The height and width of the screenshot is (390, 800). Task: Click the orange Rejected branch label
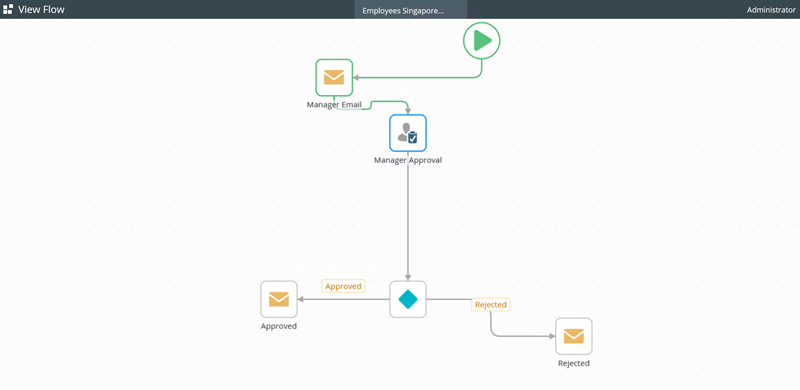coord(490,305)
